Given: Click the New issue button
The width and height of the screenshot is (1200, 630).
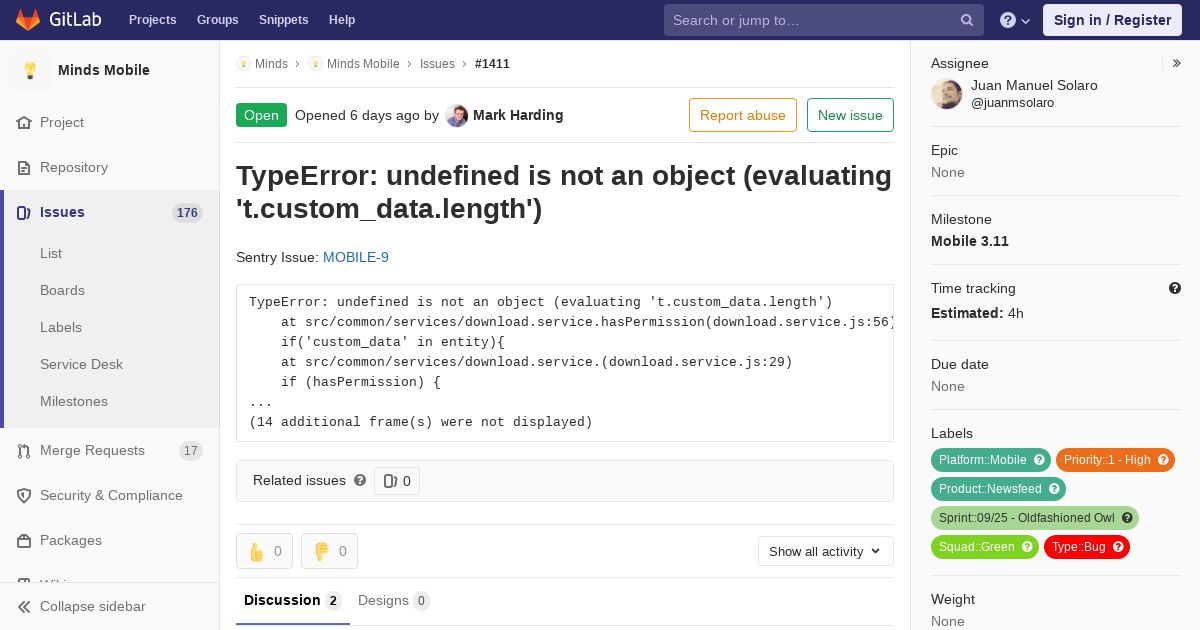Looking at the screenshot, I should (x=850, y=115).
